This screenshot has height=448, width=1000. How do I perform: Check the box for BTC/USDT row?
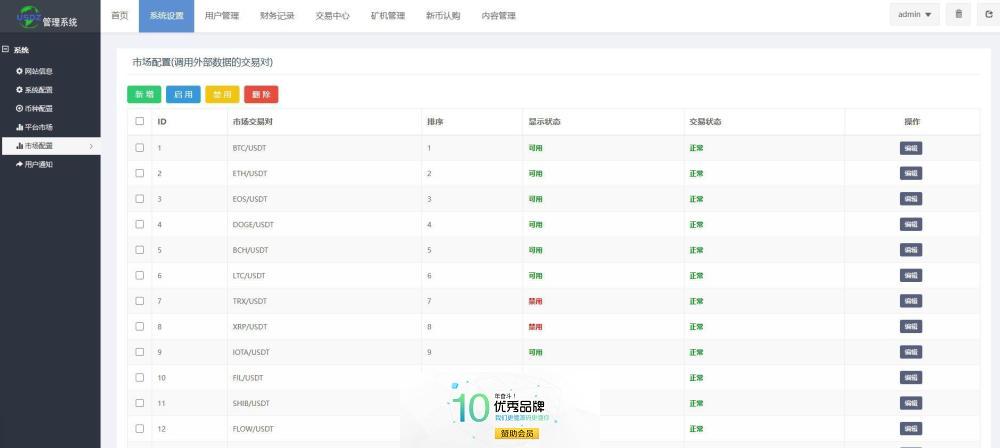(x=140, y=148)
